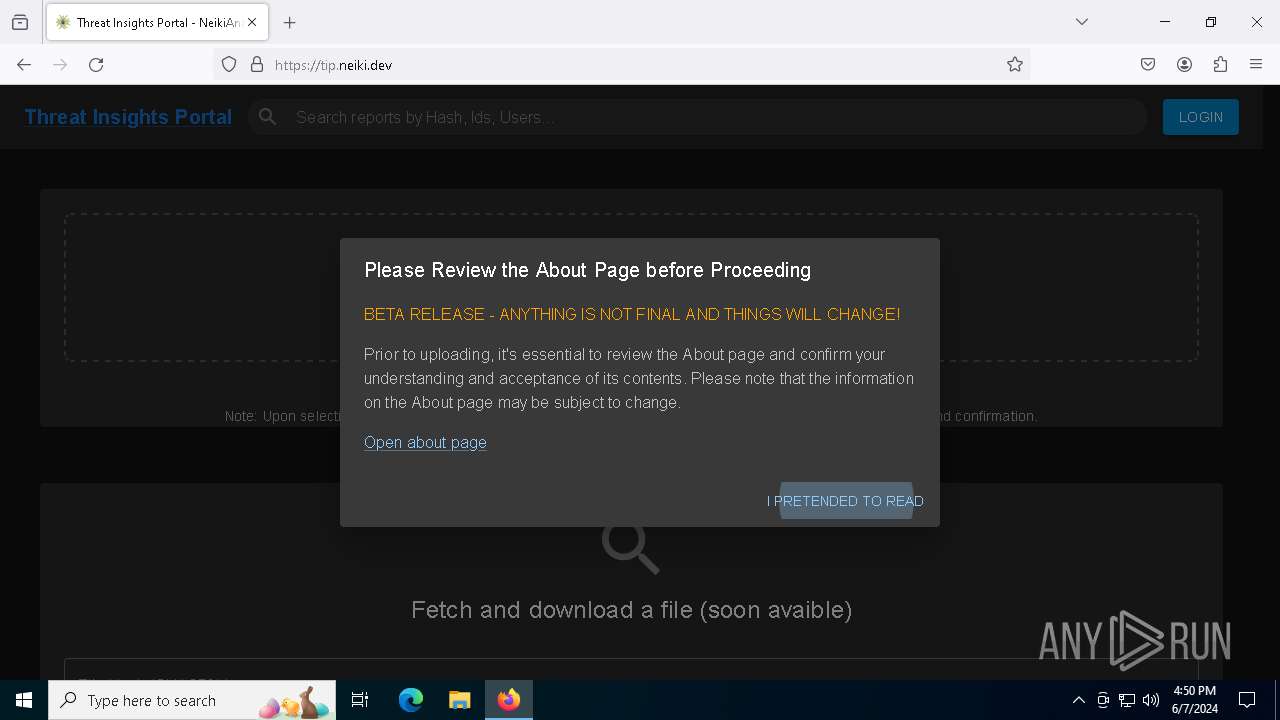
Task: Open the Firefox application hamburger menu
Action: tap(1256, 65)
